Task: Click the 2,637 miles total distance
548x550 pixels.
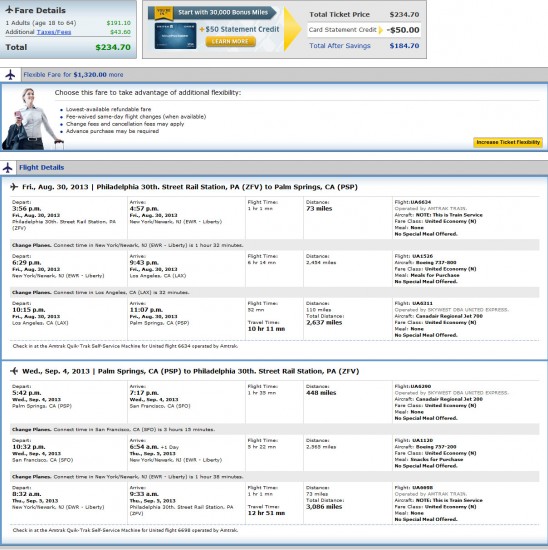Action: 324,322
